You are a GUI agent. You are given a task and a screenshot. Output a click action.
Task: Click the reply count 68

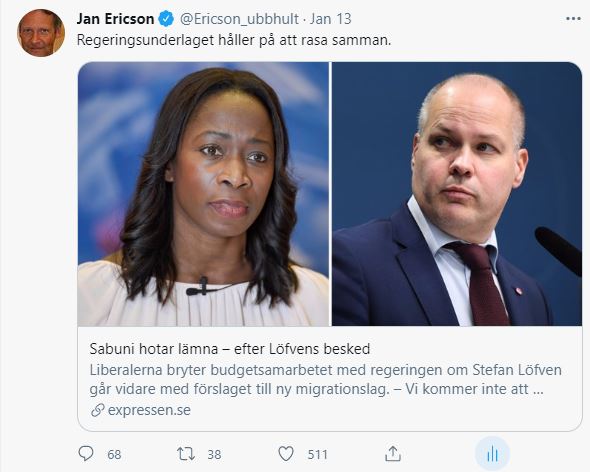(114, 455)
